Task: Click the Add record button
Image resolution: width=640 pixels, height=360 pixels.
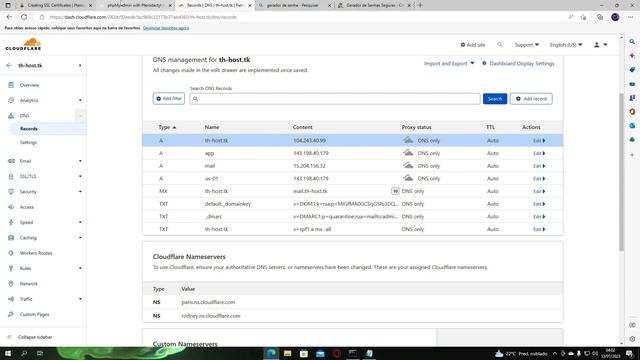Action: 531,99
